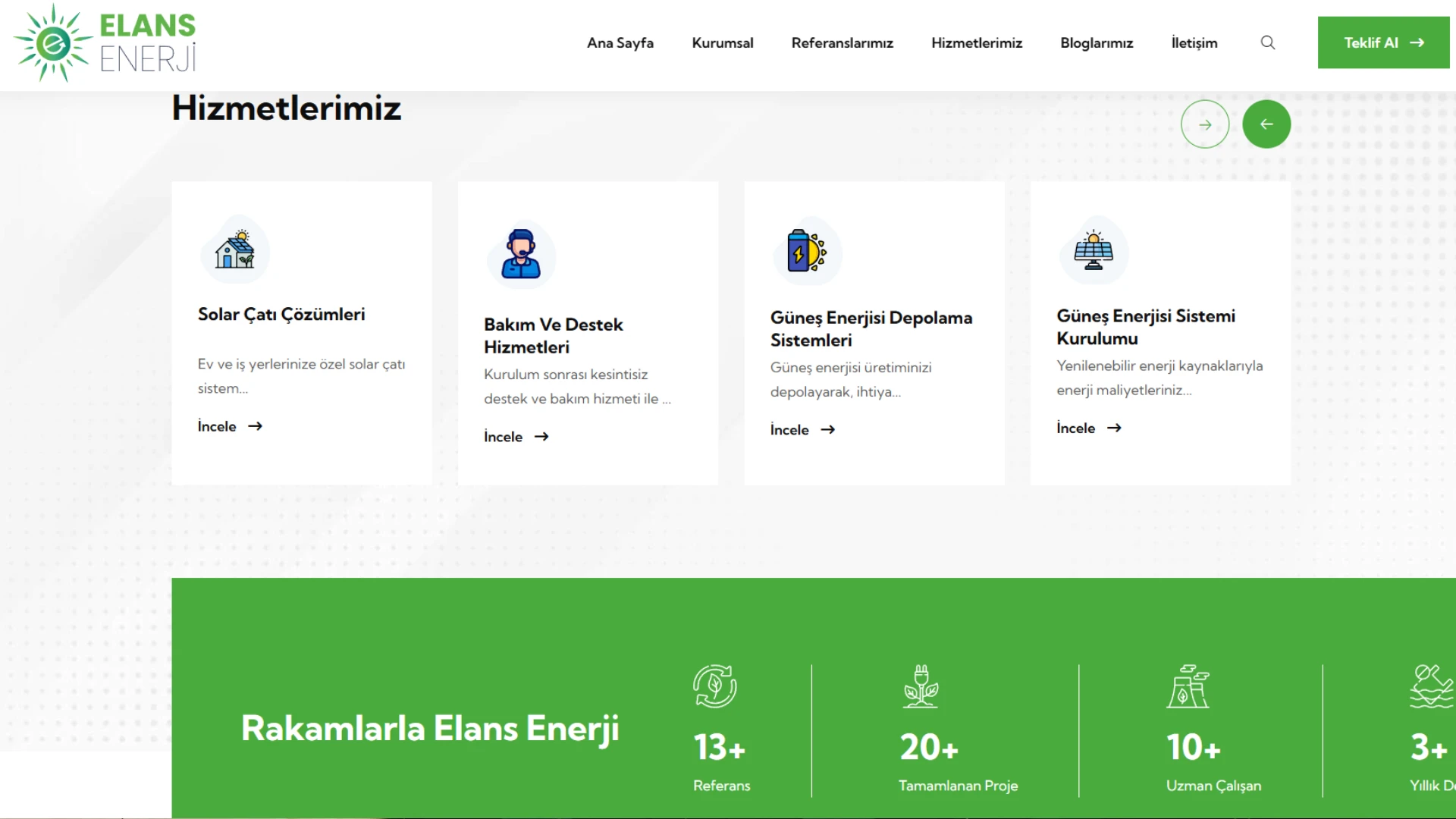Click the solar panel installation icon
Screen dimensions: 1456x819
pyautogui.click(x=1093, y=250)
